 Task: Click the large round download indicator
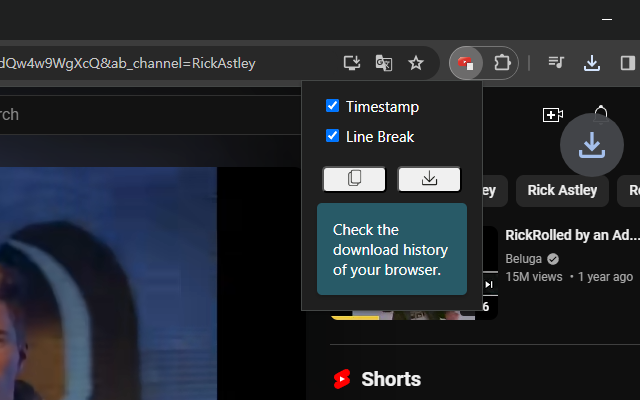[592, 145]
